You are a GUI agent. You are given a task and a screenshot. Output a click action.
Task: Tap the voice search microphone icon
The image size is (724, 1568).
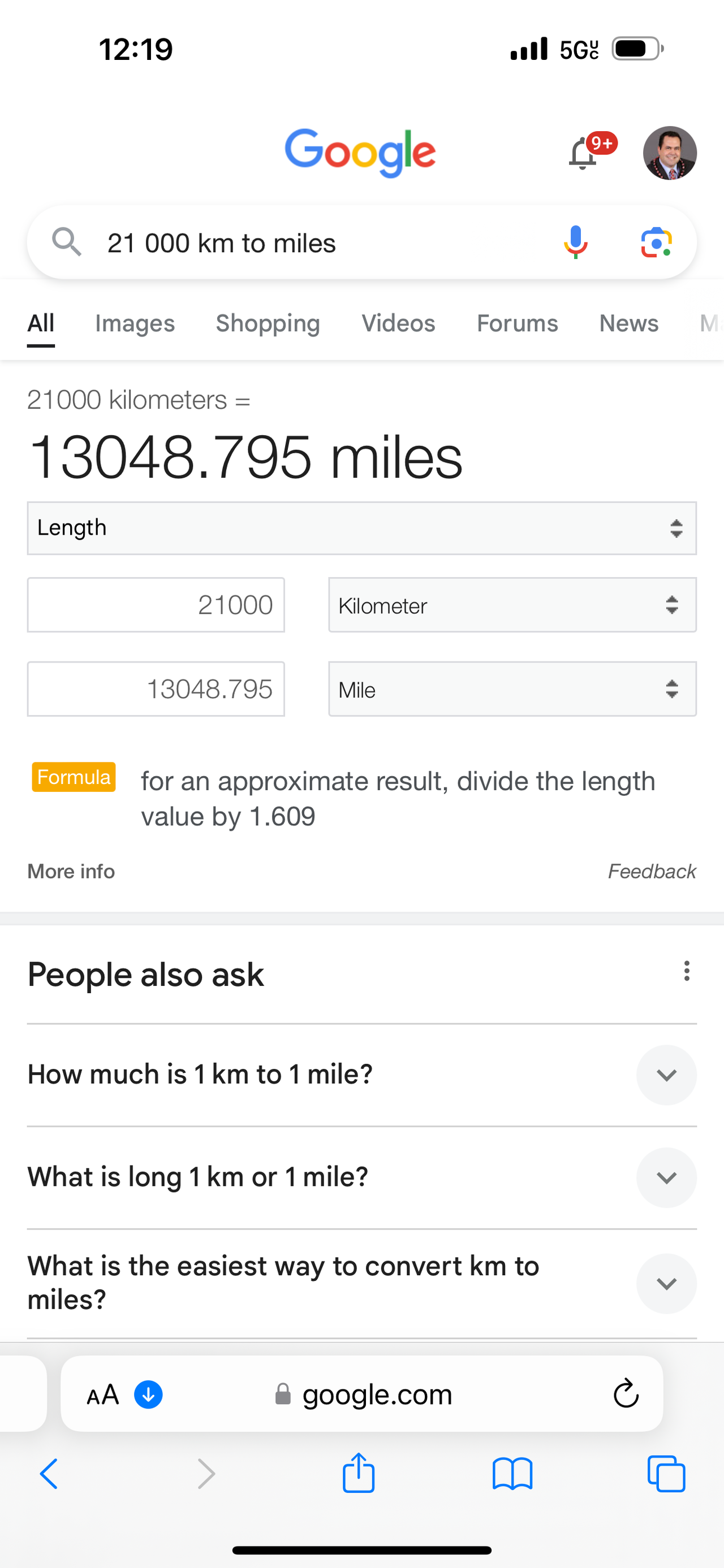click(575, 242)
